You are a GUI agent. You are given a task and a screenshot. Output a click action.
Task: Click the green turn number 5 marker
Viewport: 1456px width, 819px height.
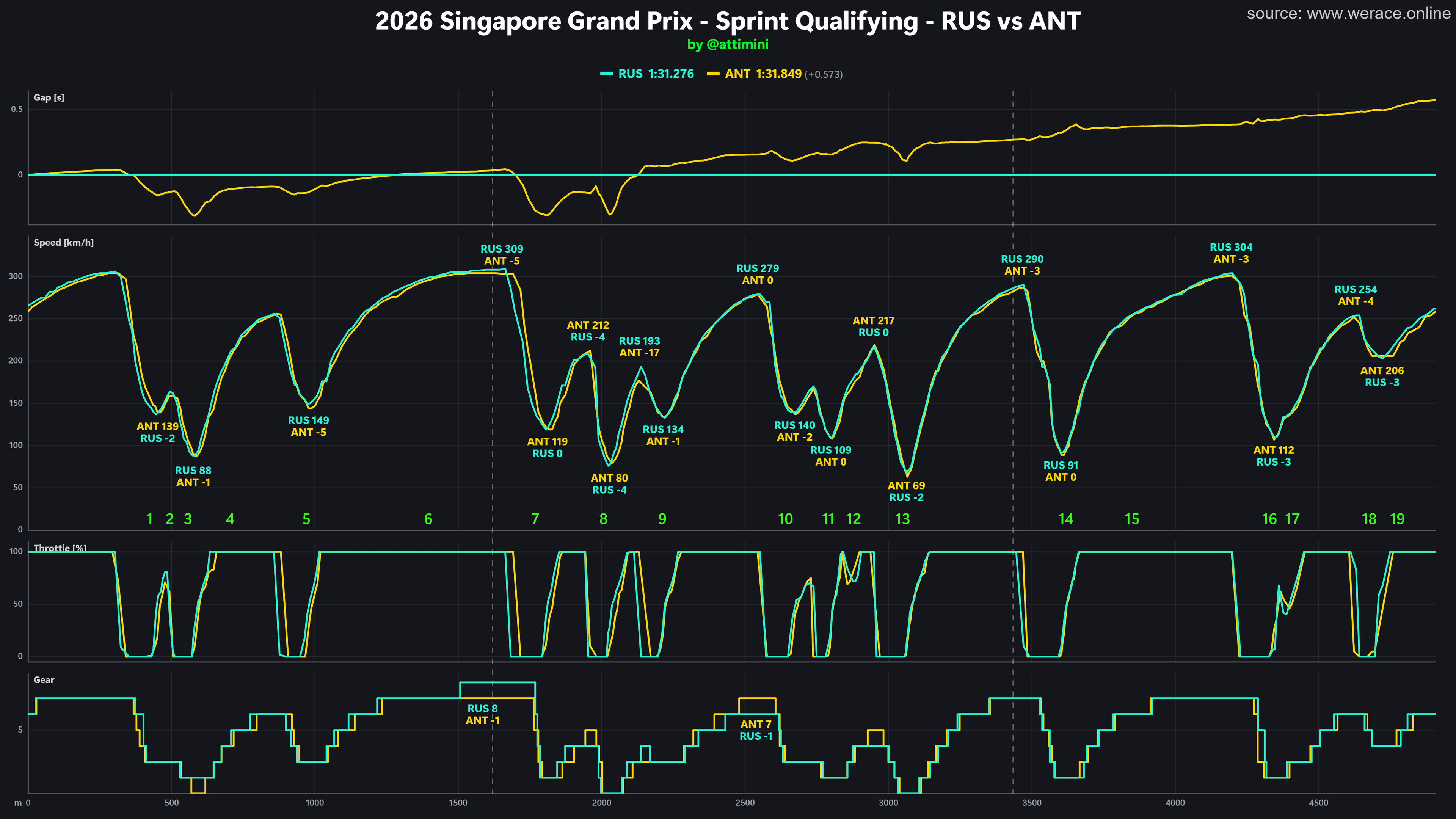coord(306,519)
